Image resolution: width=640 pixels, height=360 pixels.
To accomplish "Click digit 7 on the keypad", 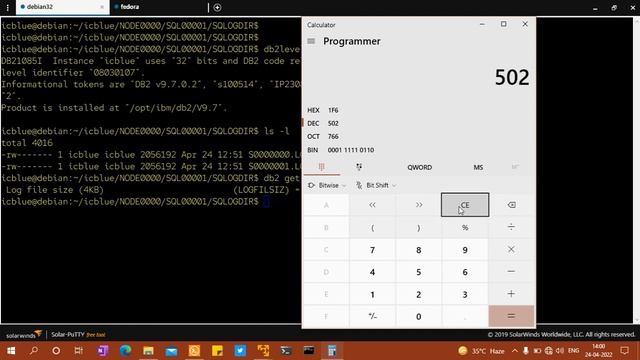I will click(x=372, y=249).
